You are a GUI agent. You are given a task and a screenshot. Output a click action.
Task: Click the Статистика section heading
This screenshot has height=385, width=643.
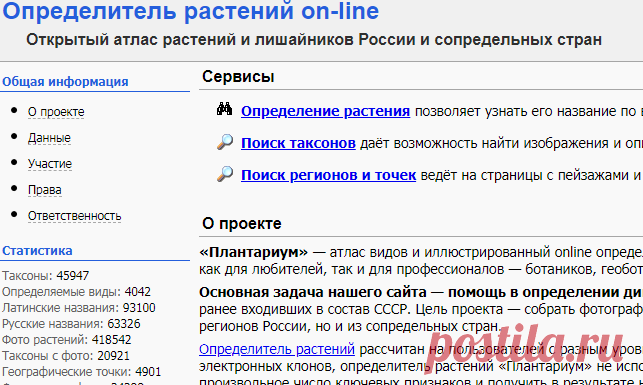pyautogui.click(x=37, y=251)
